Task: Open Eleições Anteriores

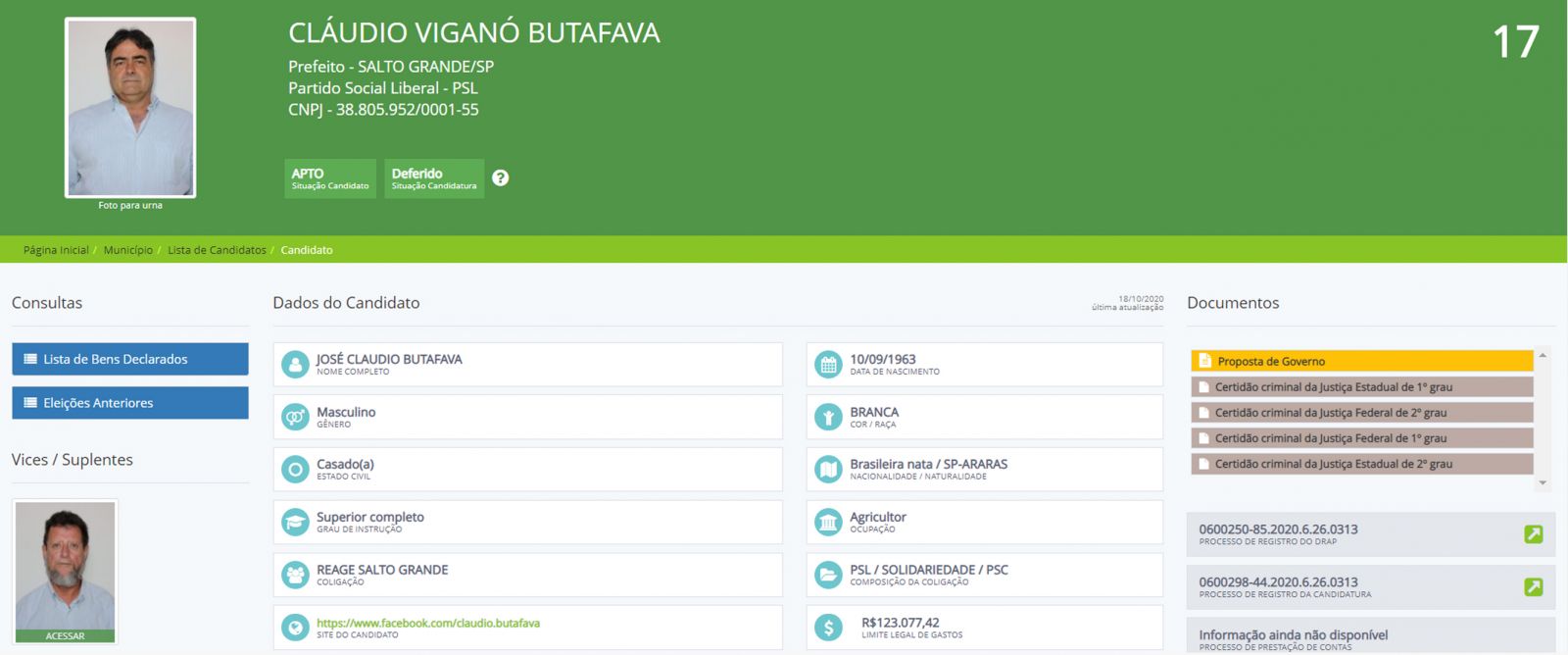Action: [129, 403]
